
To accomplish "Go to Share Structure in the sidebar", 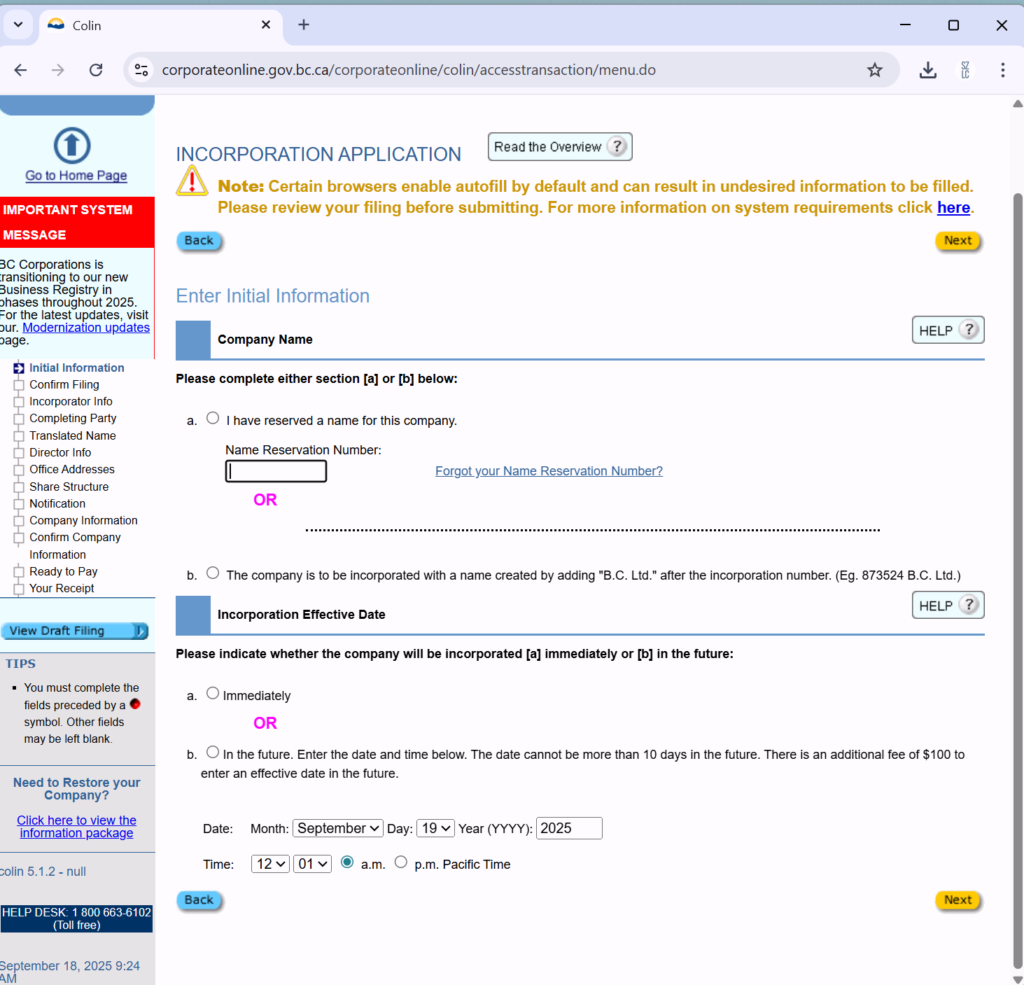I will 69,487.
